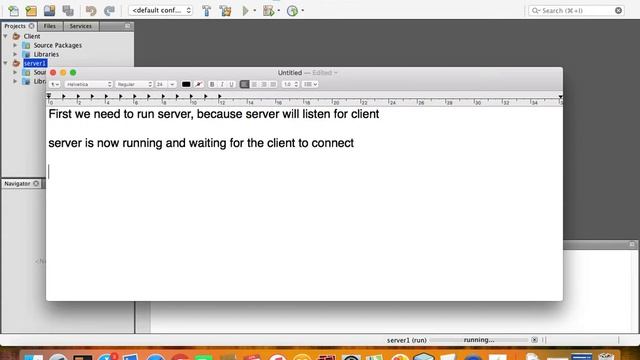Click the NetBeans search field
Image resolution: width=640 pixels, height=360 pixels.
(x=576, y=10)
